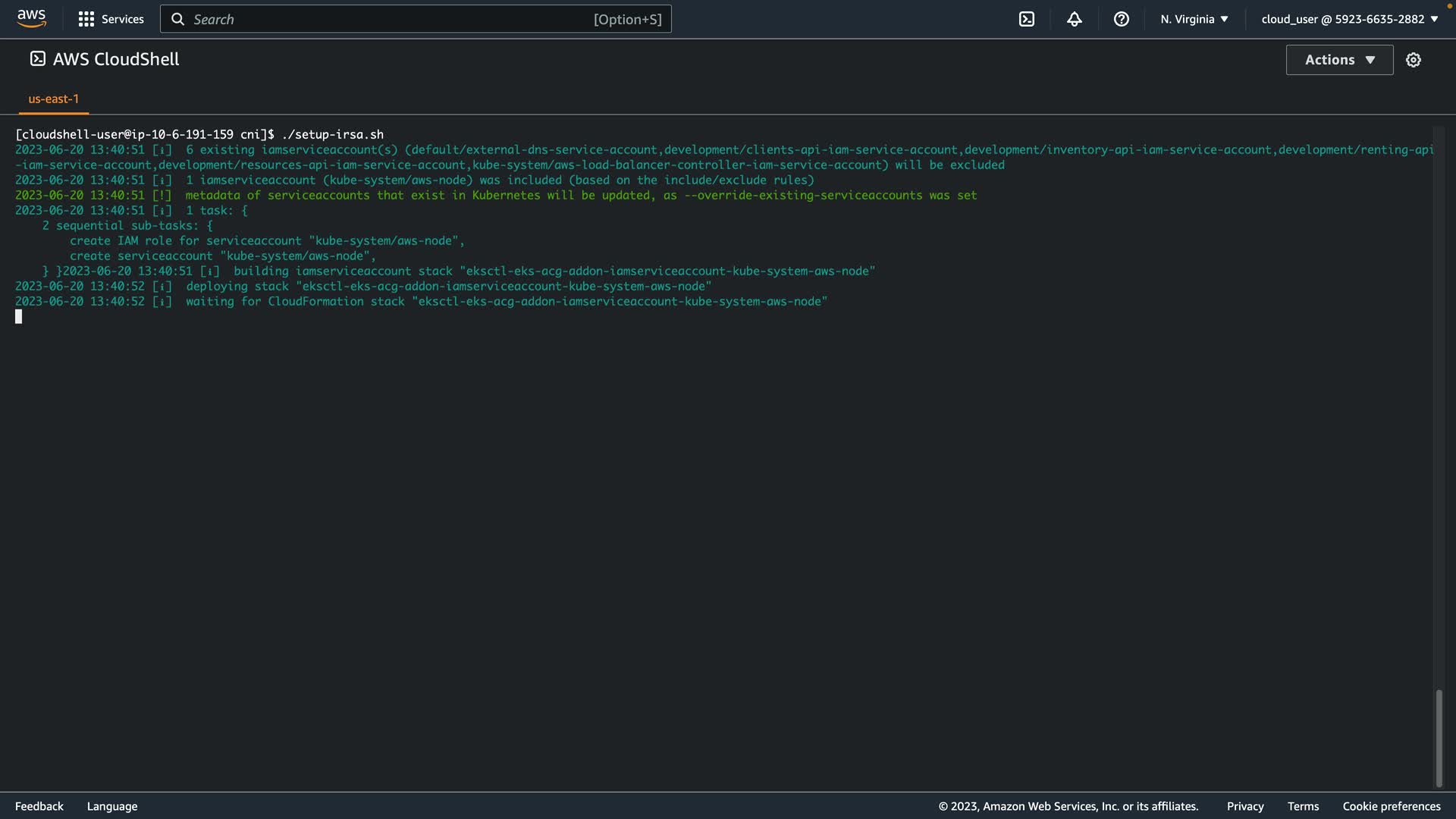The height and width of the screenshot is (819, 1456).
Task: Click the terminal vertical scrollbar thumb
Action: (1438, 737)
